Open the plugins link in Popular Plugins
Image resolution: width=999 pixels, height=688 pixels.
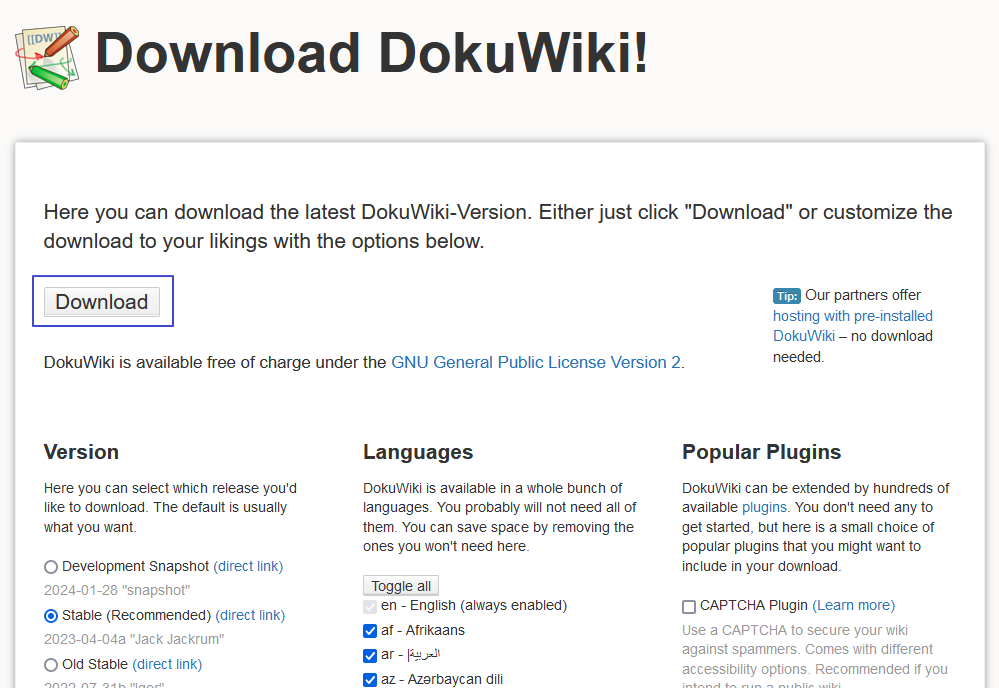point(765,507)
